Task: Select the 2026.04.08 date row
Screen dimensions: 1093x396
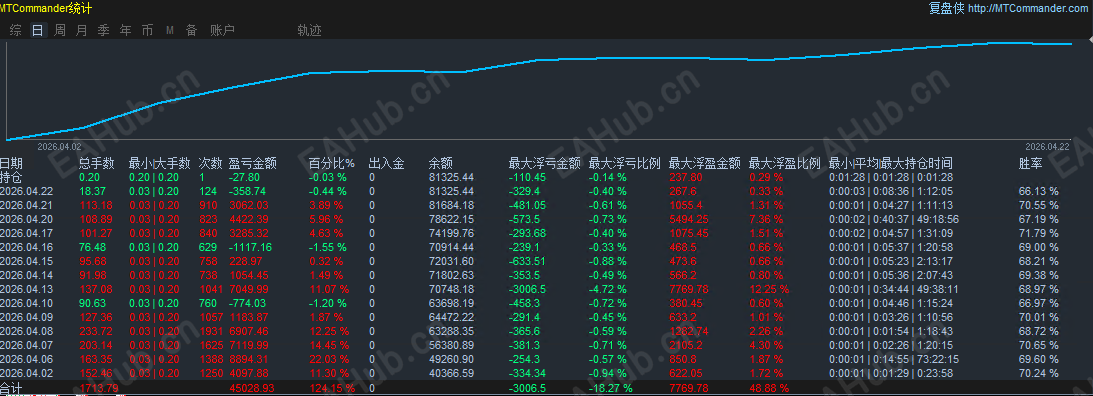Action: click(x=26, y=330)
